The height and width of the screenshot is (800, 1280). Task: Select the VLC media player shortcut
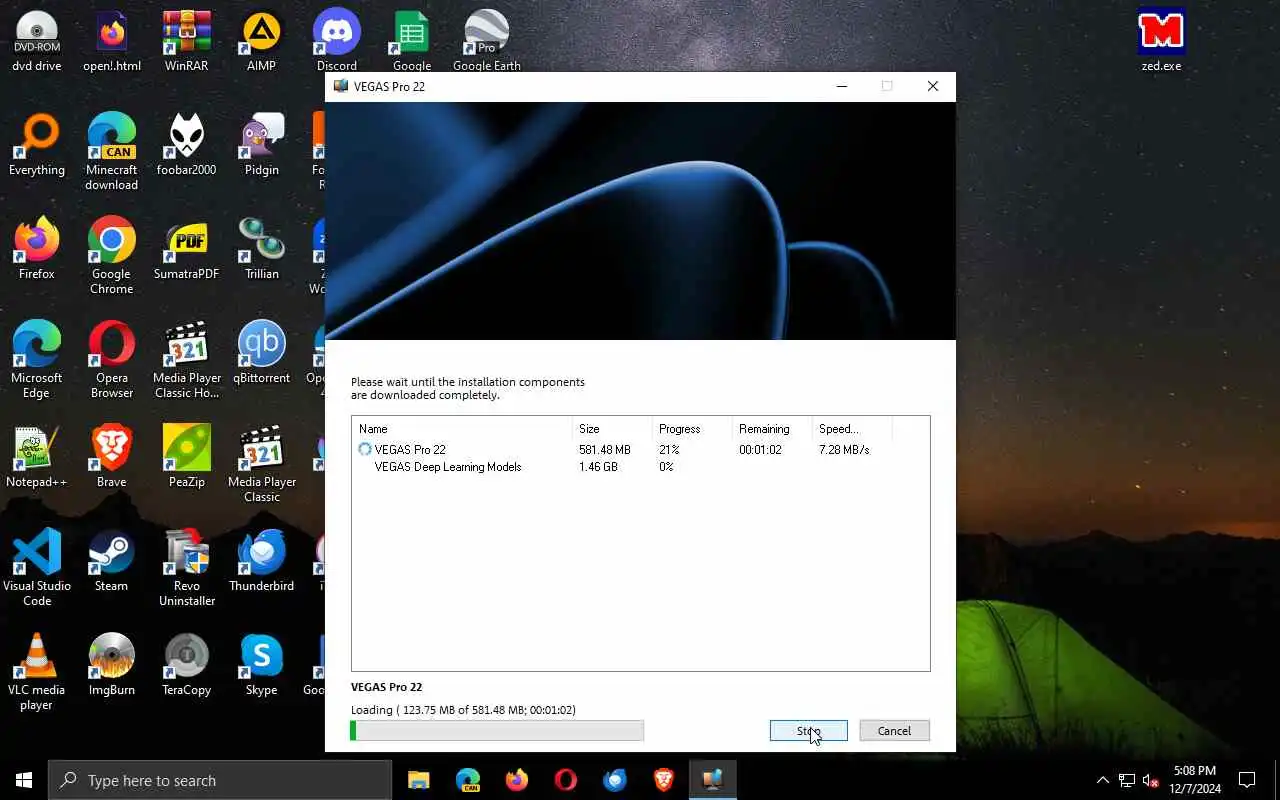coord(37,672)
